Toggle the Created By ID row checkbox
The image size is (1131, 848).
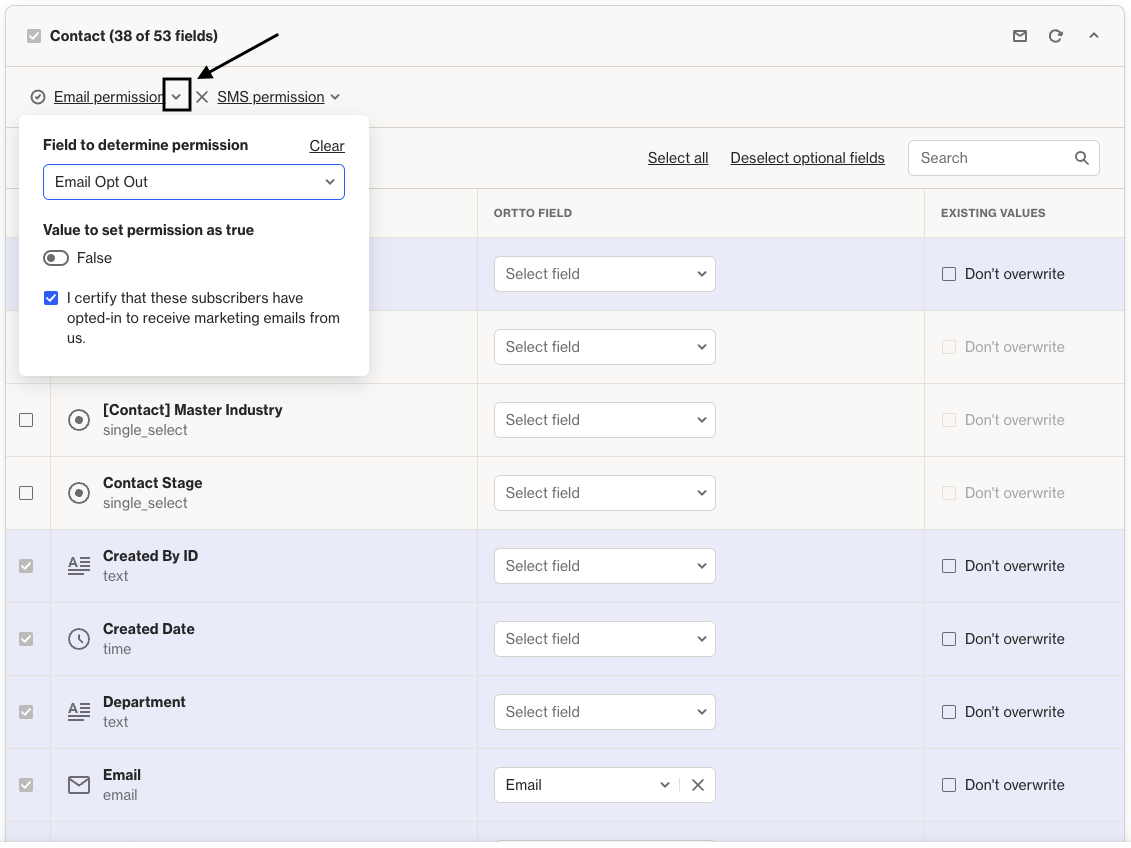pos(26,566)
